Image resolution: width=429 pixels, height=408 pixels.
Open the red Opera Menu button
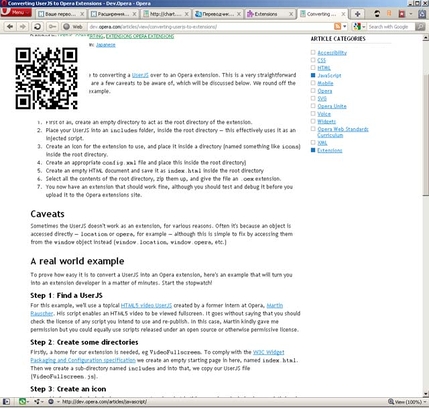pyautogui.click(x=16, y=12)
